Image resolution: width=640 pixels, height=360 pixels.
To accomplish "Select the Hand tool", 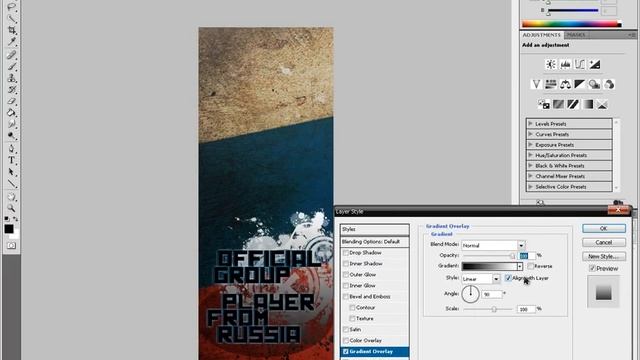I will (12, 197).
